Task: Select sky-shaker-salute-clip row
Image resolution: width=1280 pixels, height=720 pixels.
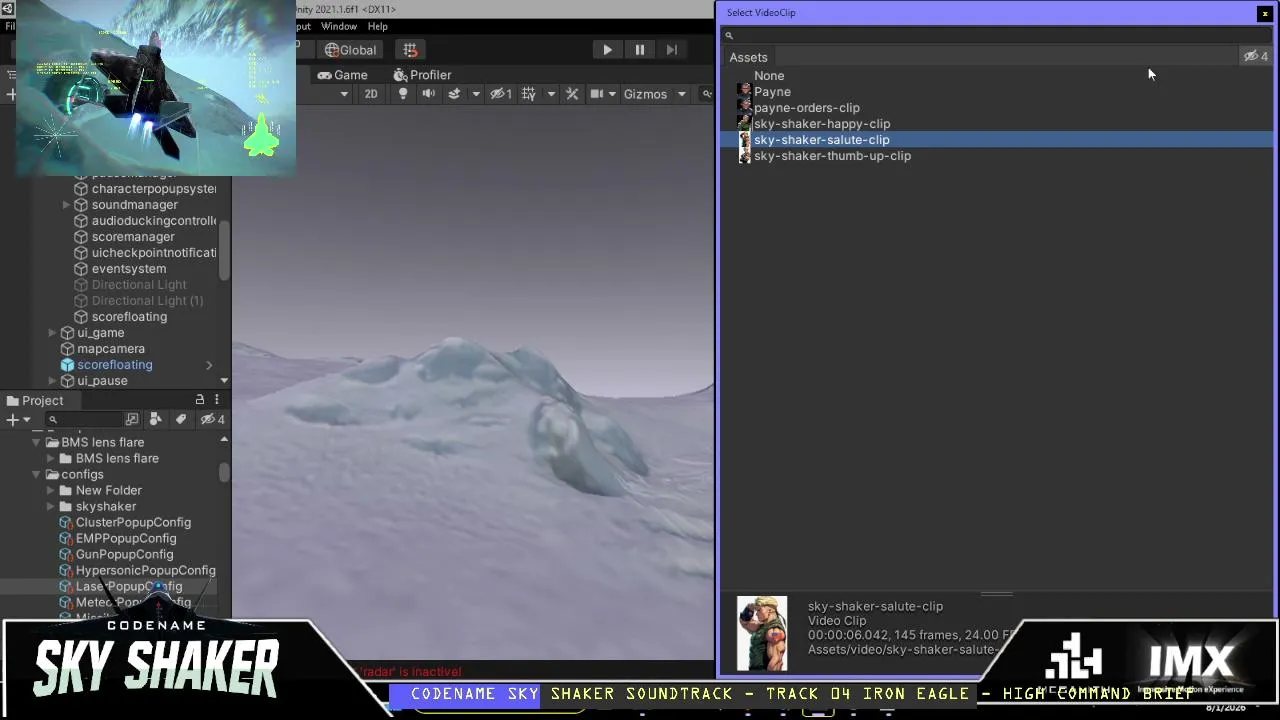Action: coord(998,140)
